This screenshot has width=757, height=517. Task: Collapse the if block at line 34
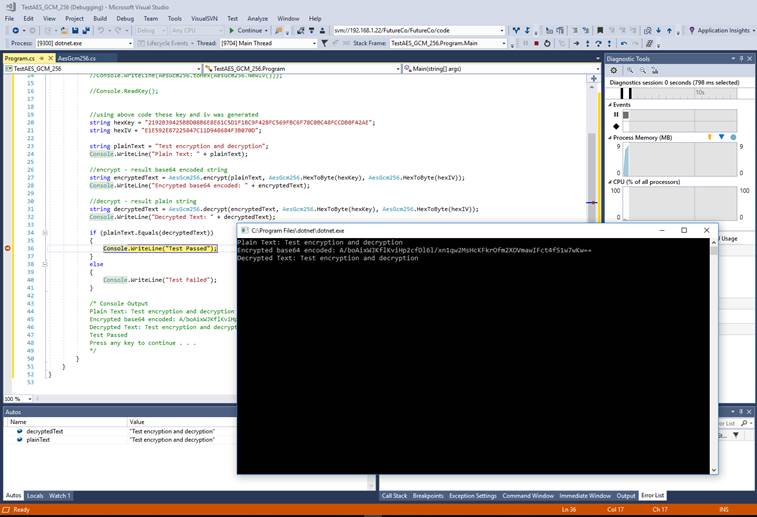point(44,233)
